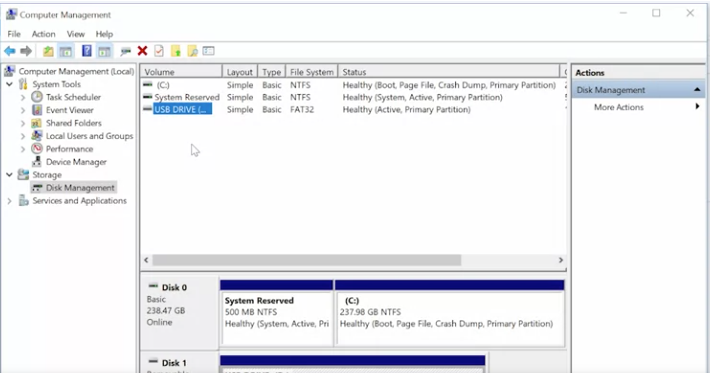This screenshot has height=373, width=710.
Task: Expand the Performance node
Action: pyautogui.click(x=23, y=149)
